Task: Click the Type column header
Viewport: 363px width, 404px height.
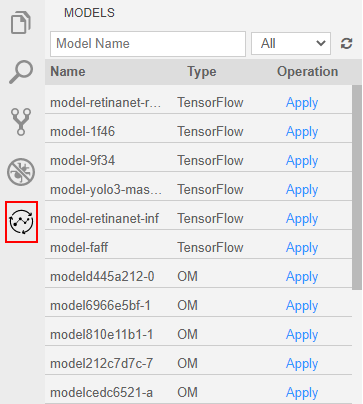Action: coord(202,72)
